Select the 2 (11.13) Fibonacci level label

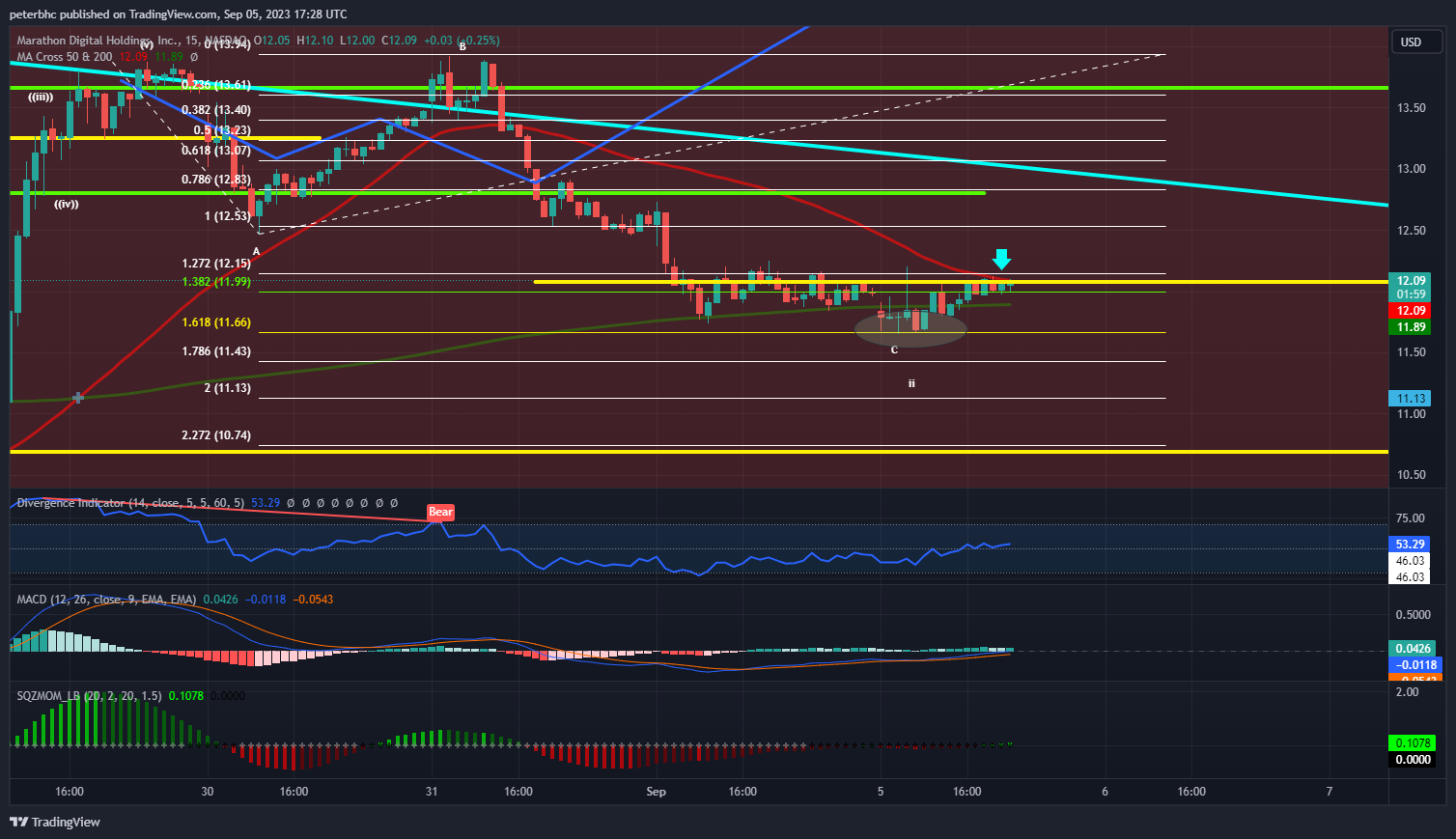coord(228,388)
